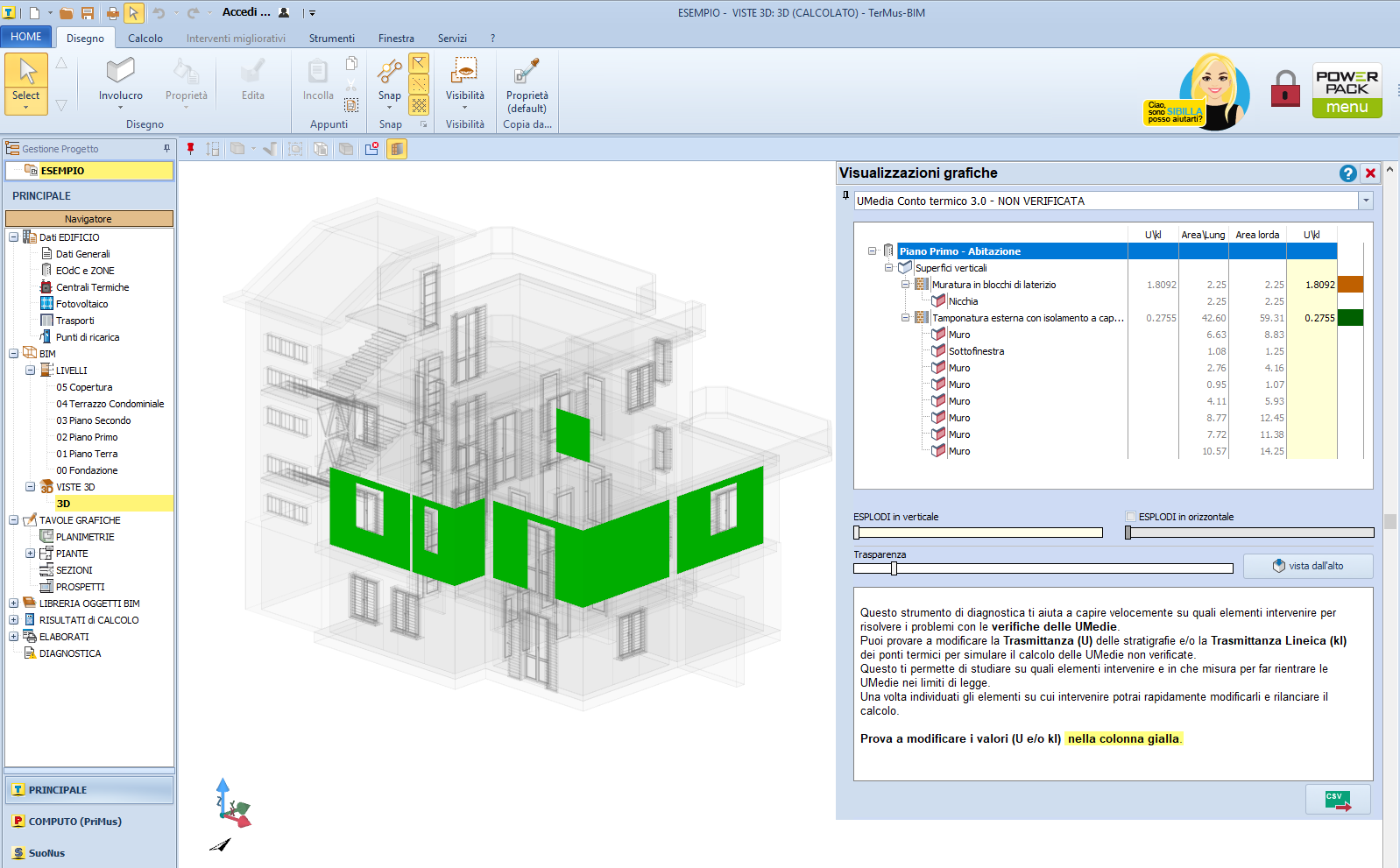Open the COMPUTO (PriMus) section
The width and height of the screenshot is (1400, 868).
74,822
